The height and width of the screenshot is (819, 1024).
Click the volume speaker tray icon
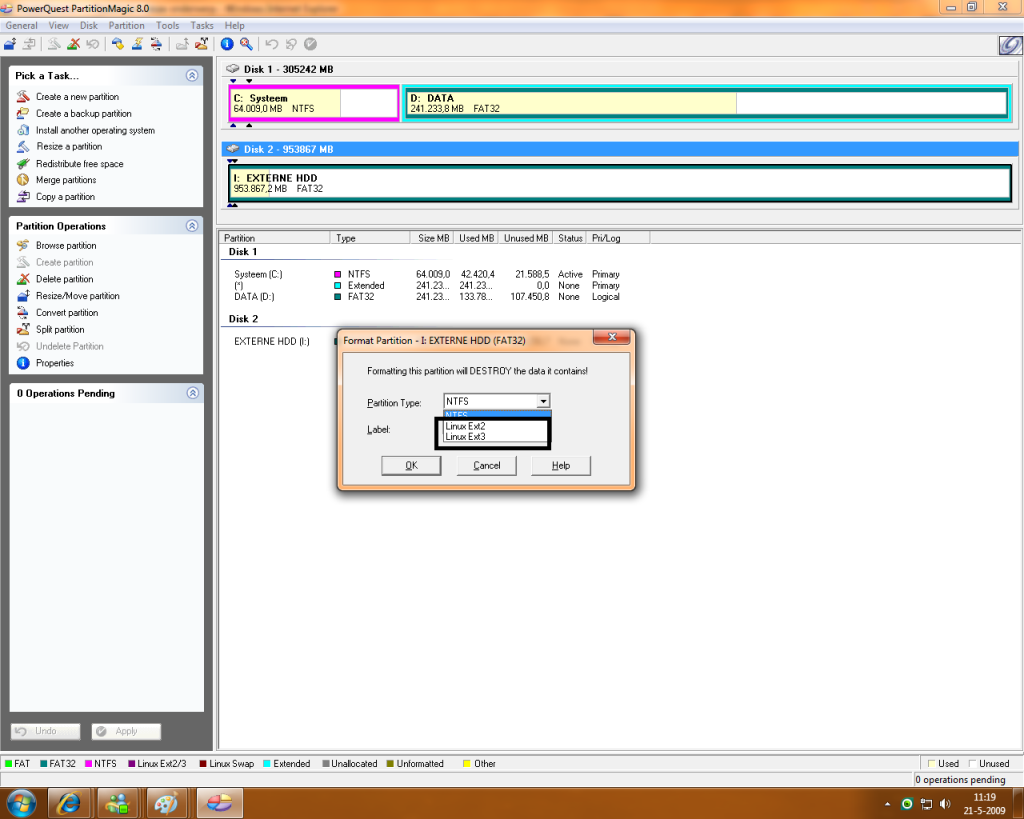(x=944, y=803)
